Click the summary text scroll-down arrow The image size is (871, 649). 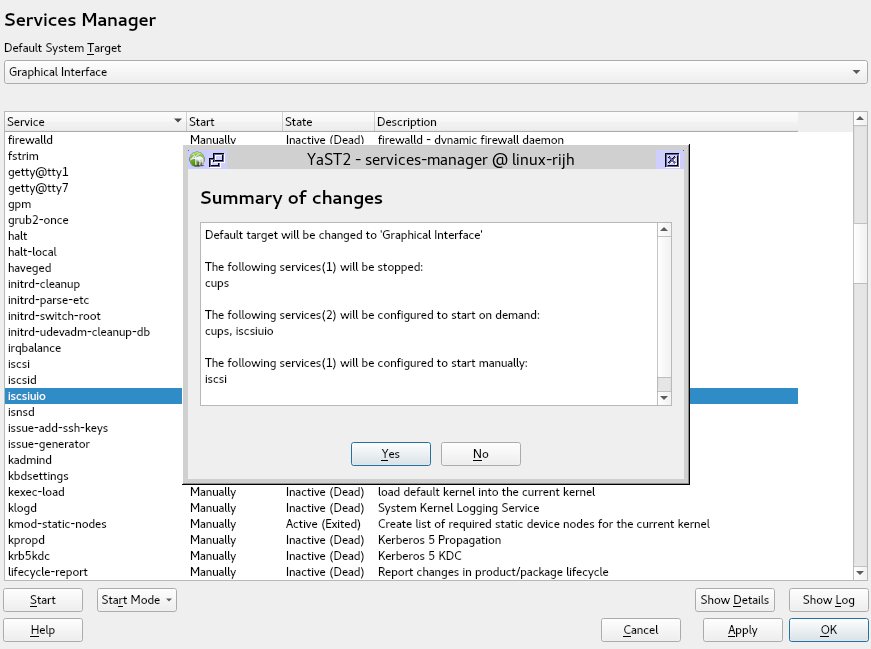(x=664, y=398)
